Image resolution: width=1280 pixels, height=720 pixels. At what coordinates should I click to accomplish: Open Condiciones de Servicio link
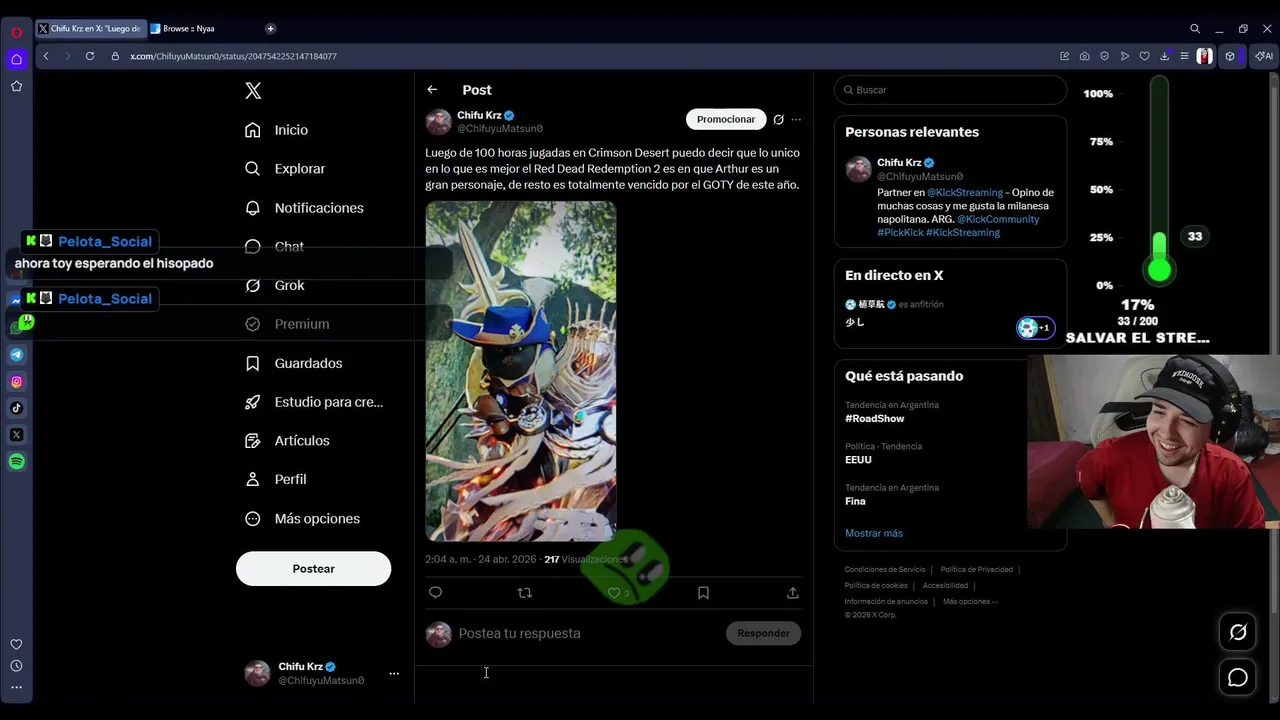(x=885, y=570)
